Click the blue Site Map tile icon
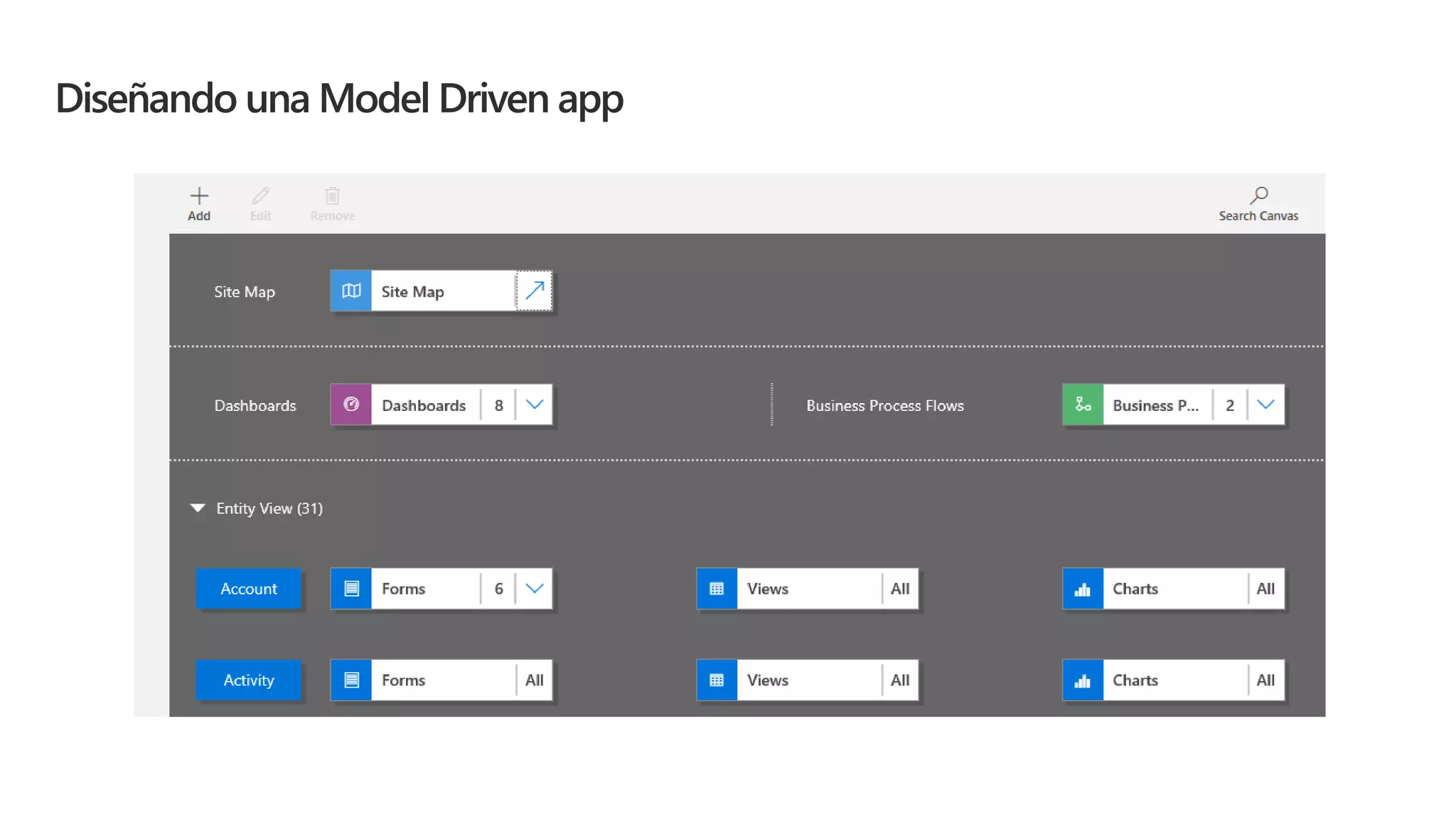1456x819 pixels. click(351, 291)
